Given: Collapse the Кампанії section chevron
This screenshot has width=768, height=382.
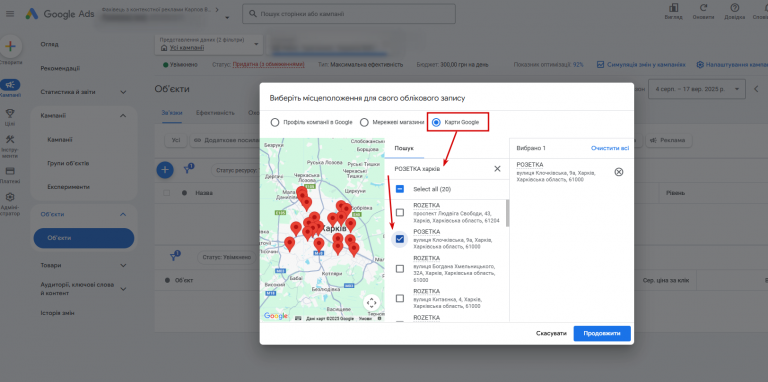Looking at the screenshot, I should point(123,116).
